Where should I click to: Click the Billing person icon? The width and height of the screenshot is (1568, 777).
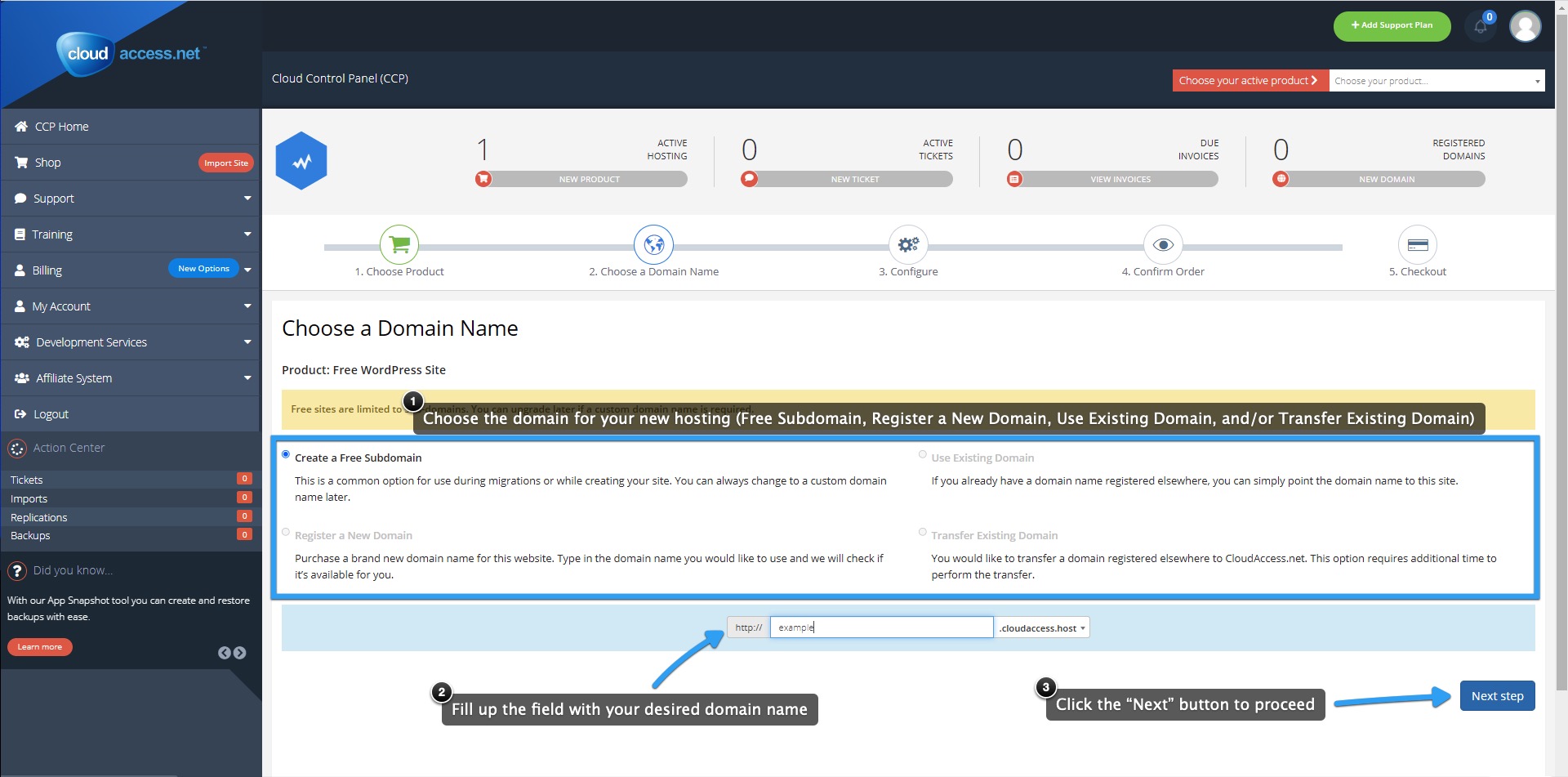click(x=20, y=270)
